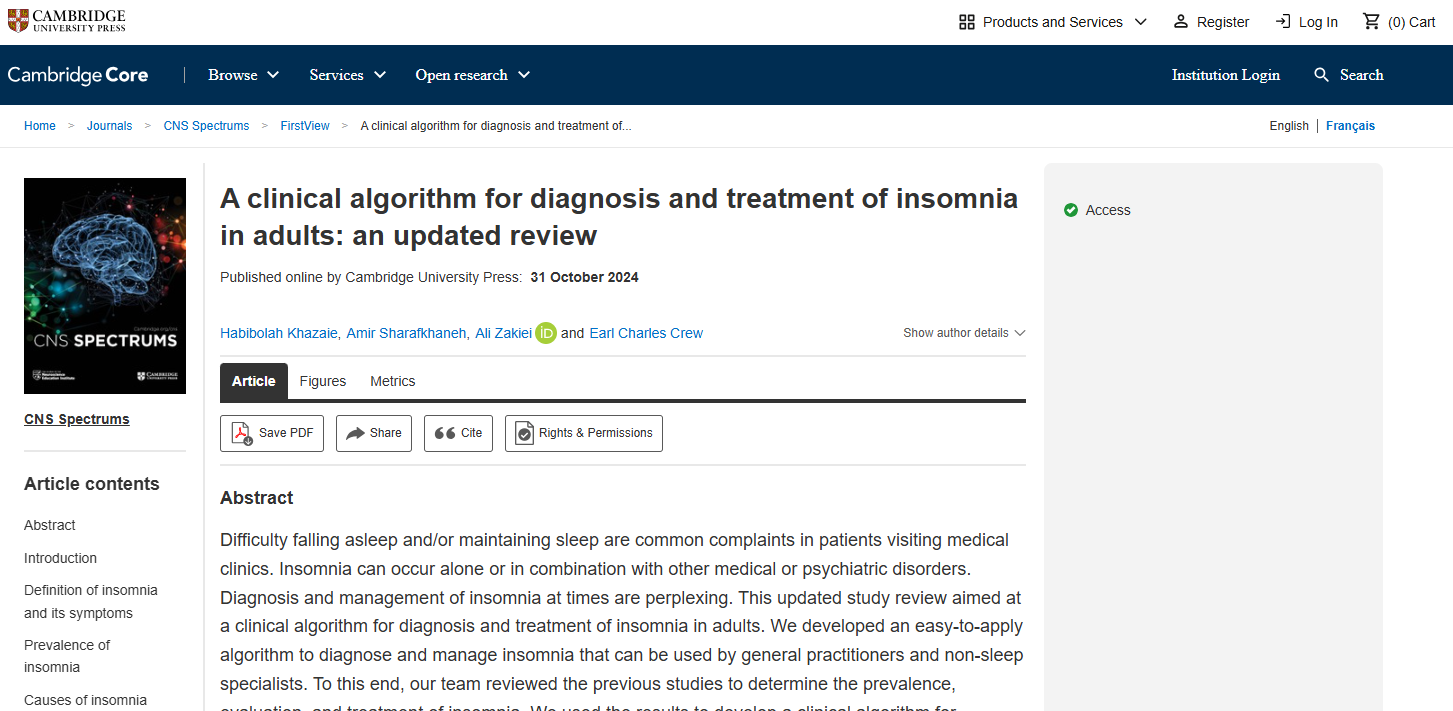Click the Save PDF button
The width and height of the screenshot is (1453, 711).
[272, 433]
